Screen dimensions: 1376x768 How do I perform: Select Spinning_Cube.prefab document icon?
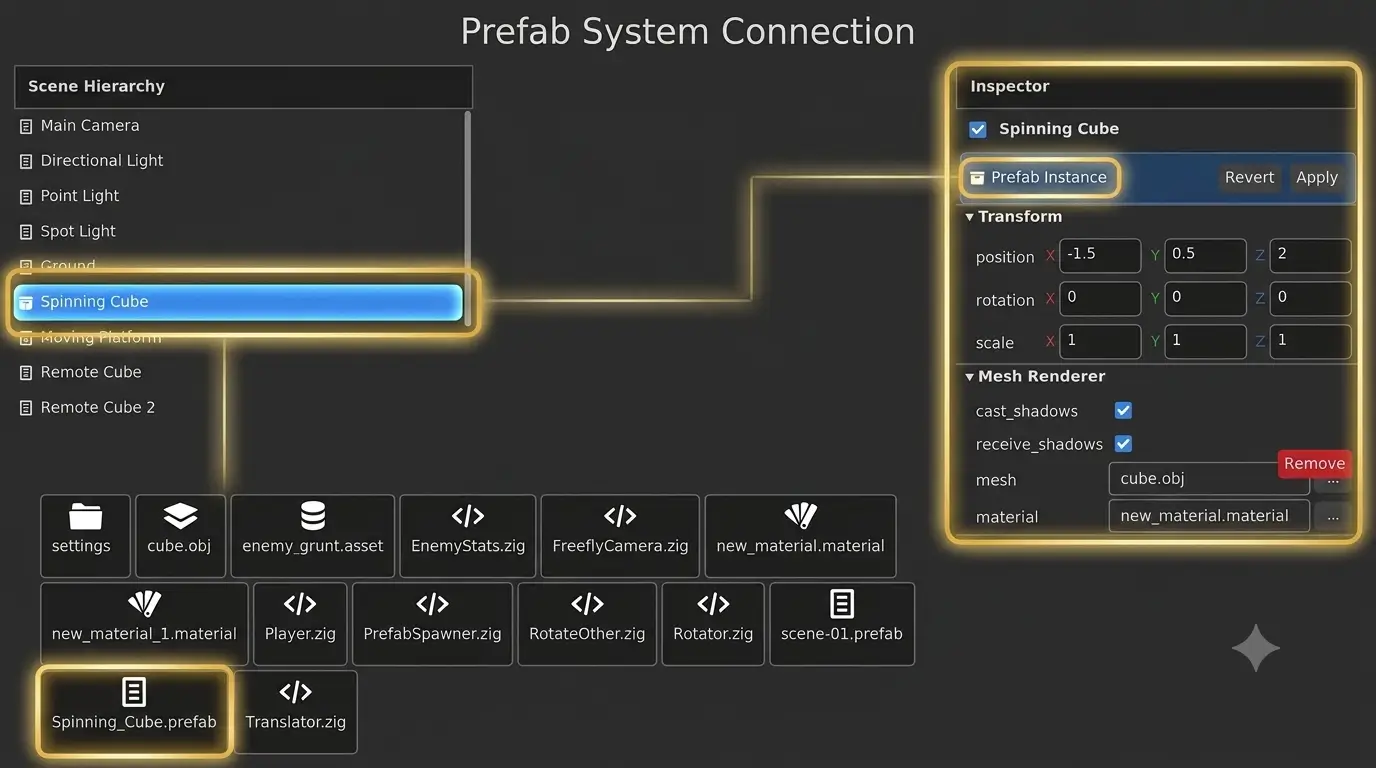pyautogui.click(x=134, y=691)
